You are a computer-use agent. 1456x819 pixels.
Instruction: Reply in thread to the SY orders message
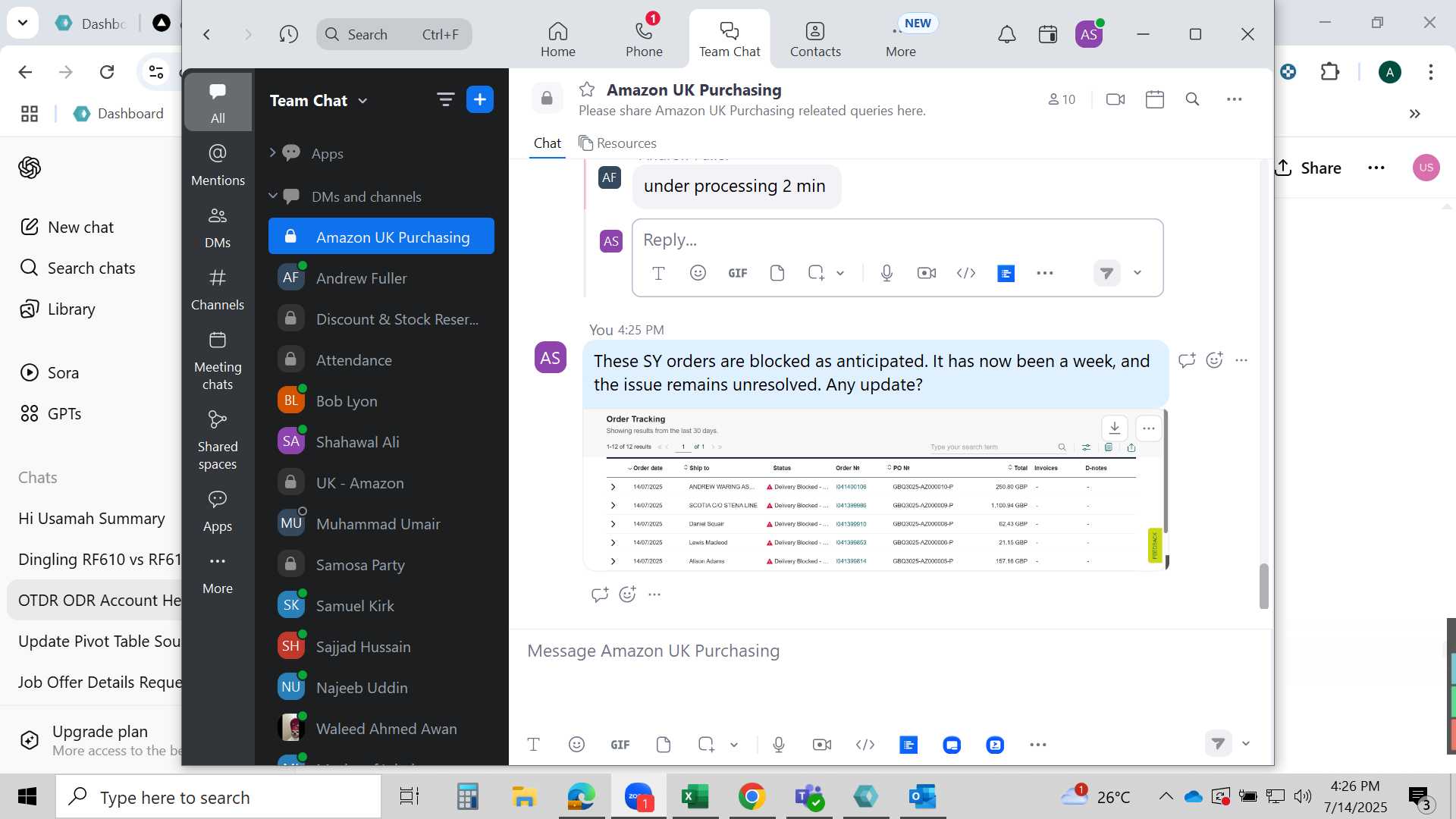point(1187,360)
